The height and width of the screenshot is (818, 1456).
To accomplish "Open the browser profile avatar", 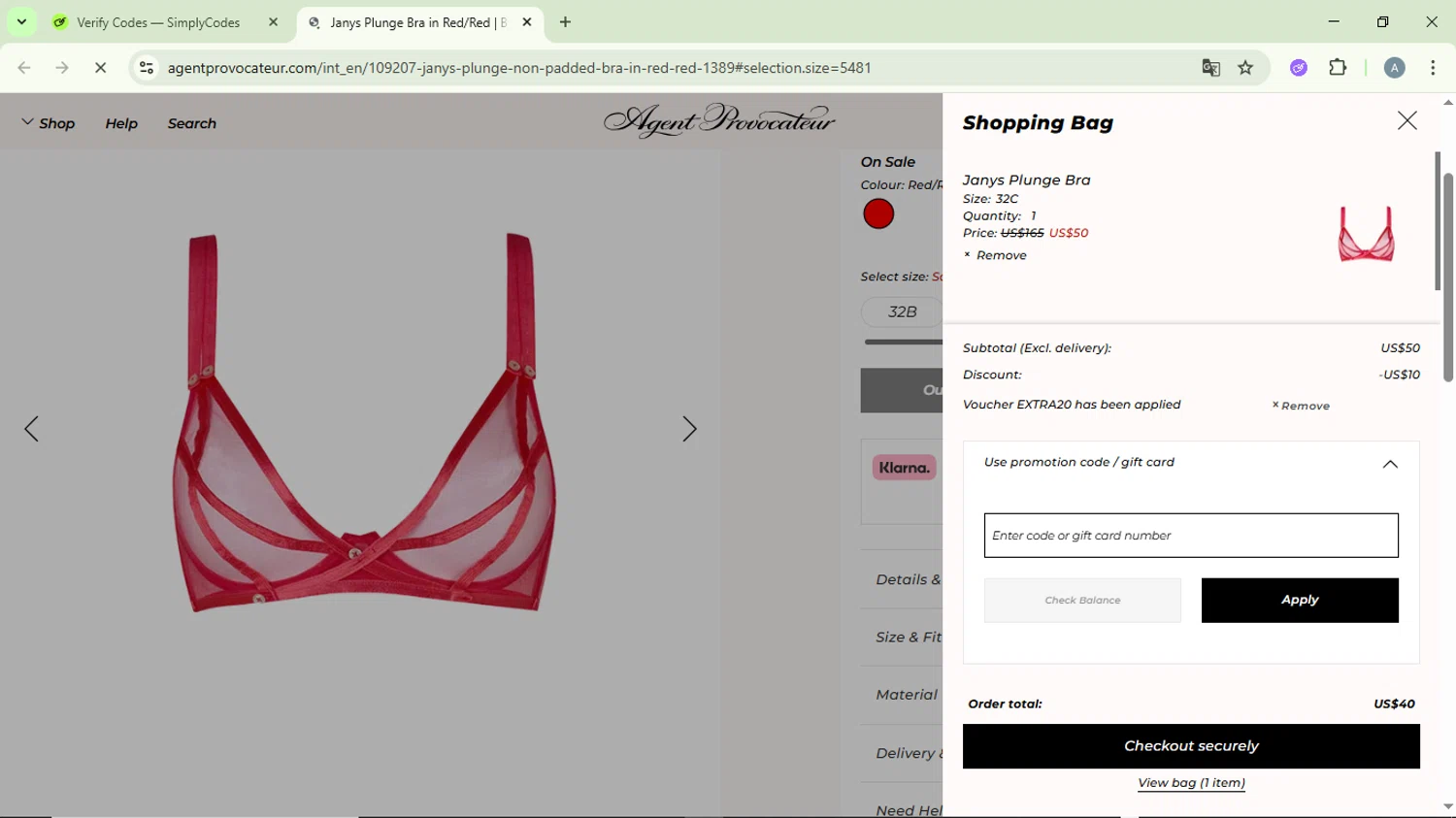I will click(x=1394, y=68).
